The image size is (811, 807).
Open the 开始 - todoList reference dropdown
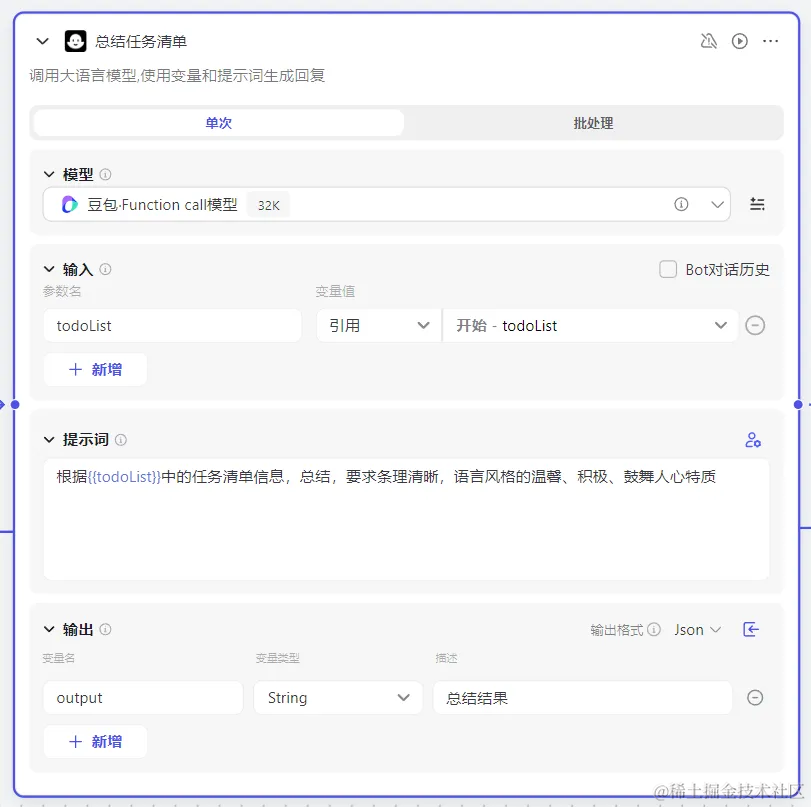[x=590, y=325]
